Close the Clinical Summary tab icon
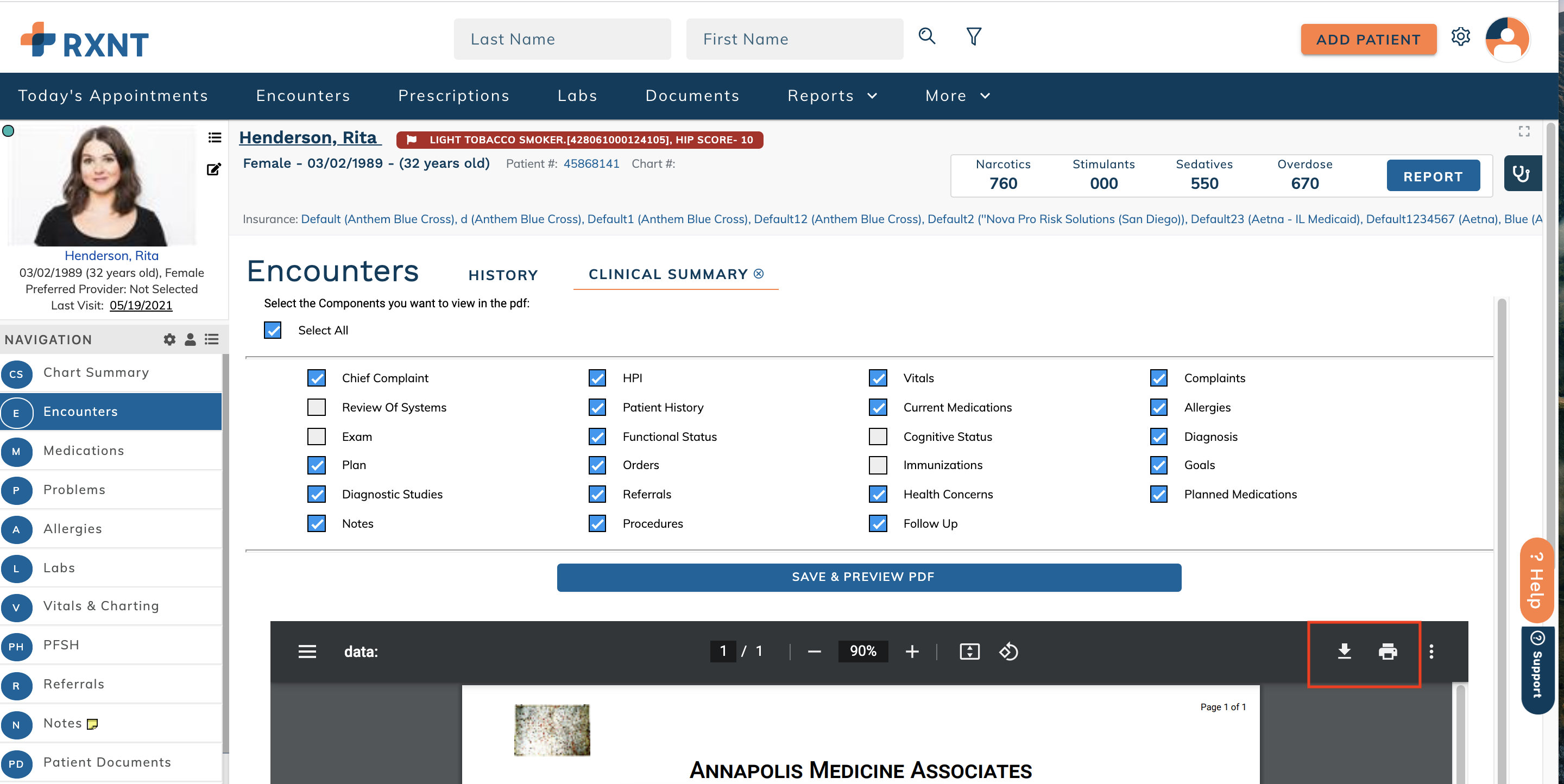This screenshot has width=1564, height=784. pos(758,274)
